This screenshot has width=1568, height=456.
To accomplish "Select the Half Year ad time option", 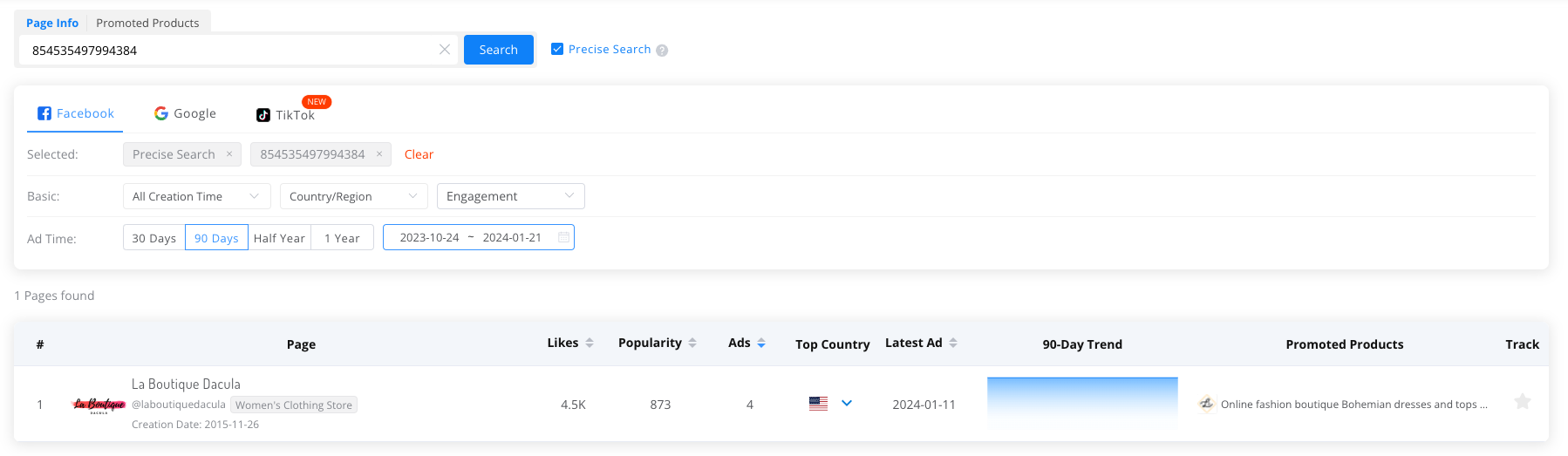I will point(279,238).
